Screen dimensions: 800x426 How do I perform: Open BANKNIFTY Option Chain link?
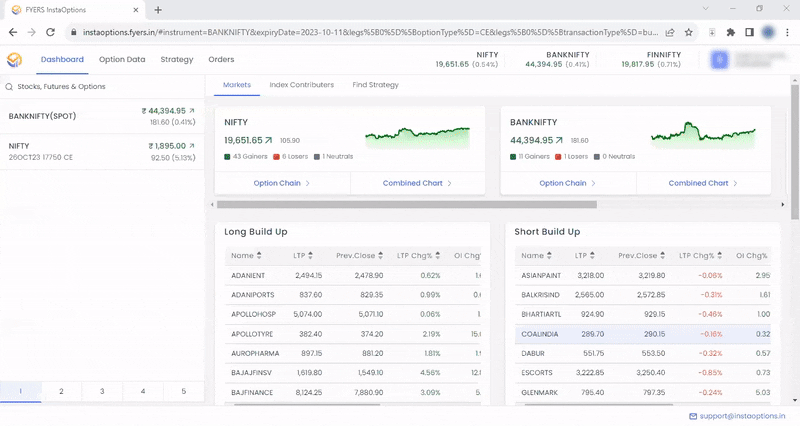567,183
